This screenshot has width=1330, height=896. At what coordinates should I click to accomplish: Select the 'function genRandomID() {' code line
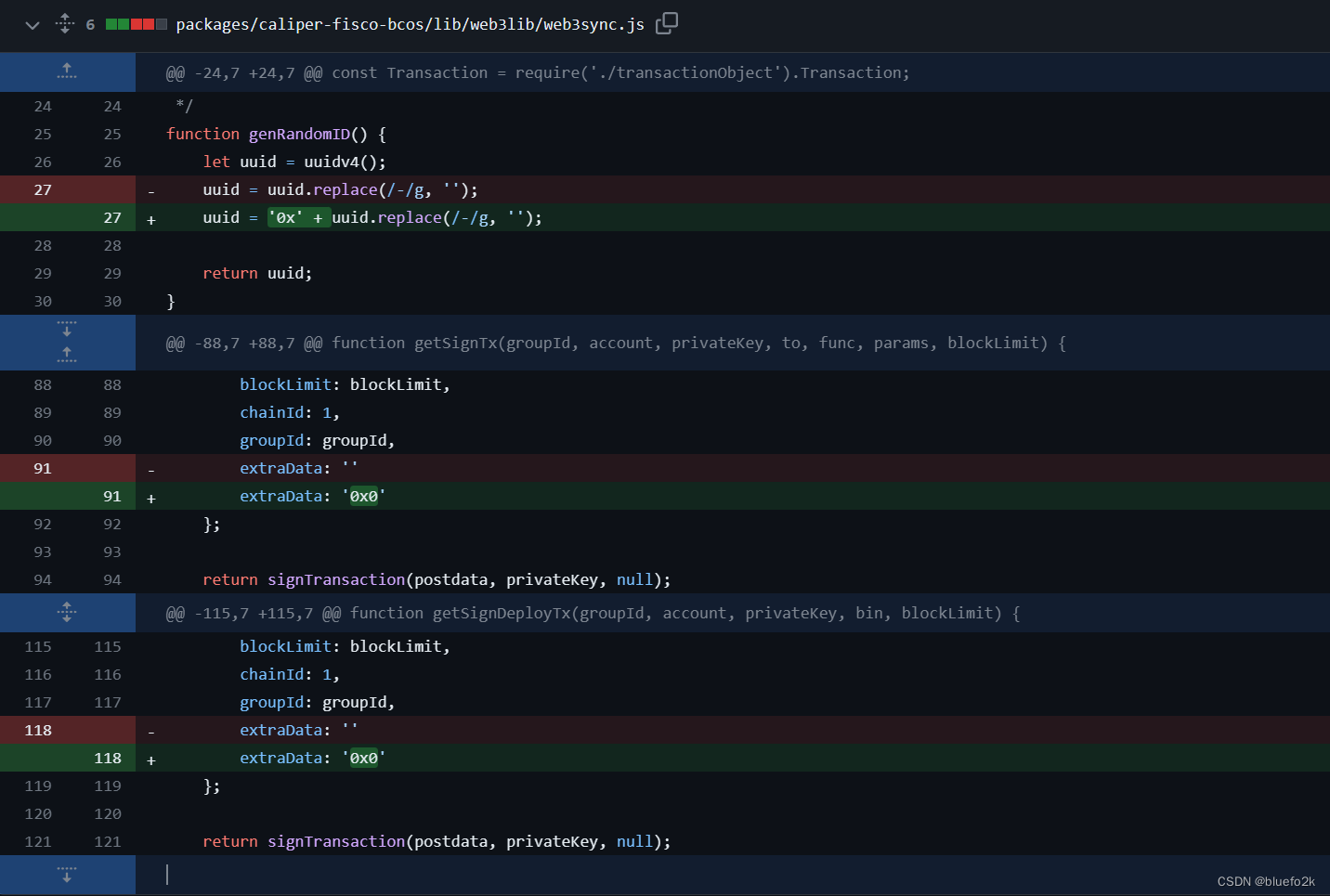click(x=276, y=134)
